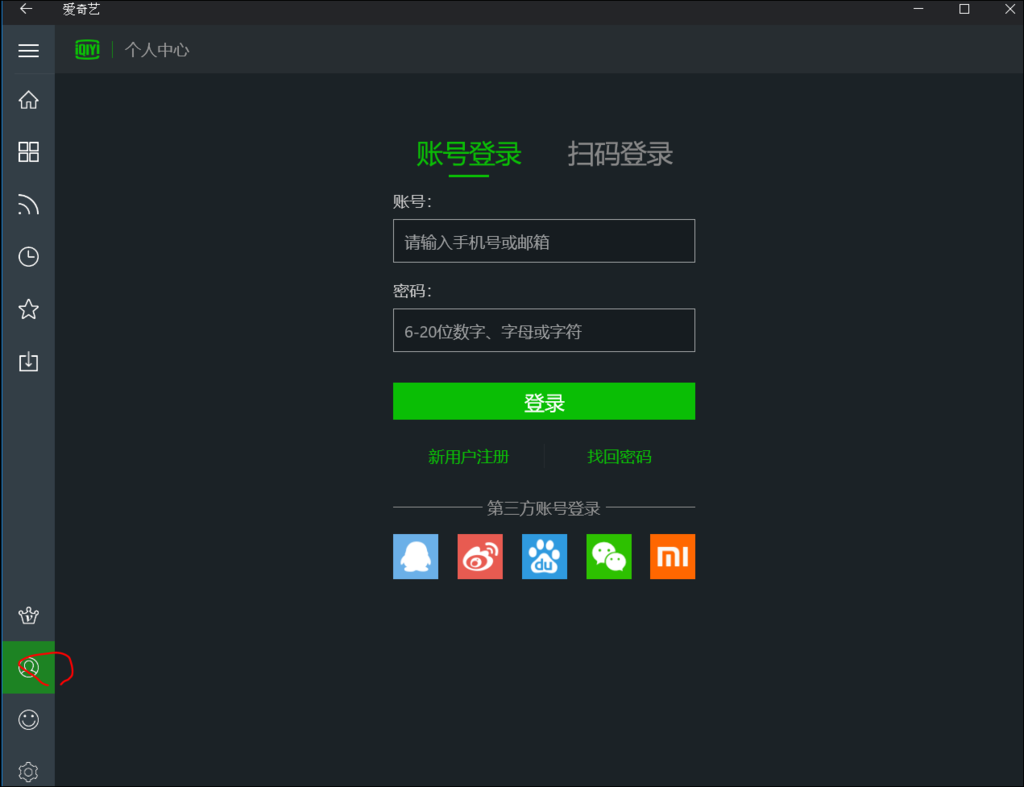Open the hamburger menu in the sidebar

[x=28, y=50]
